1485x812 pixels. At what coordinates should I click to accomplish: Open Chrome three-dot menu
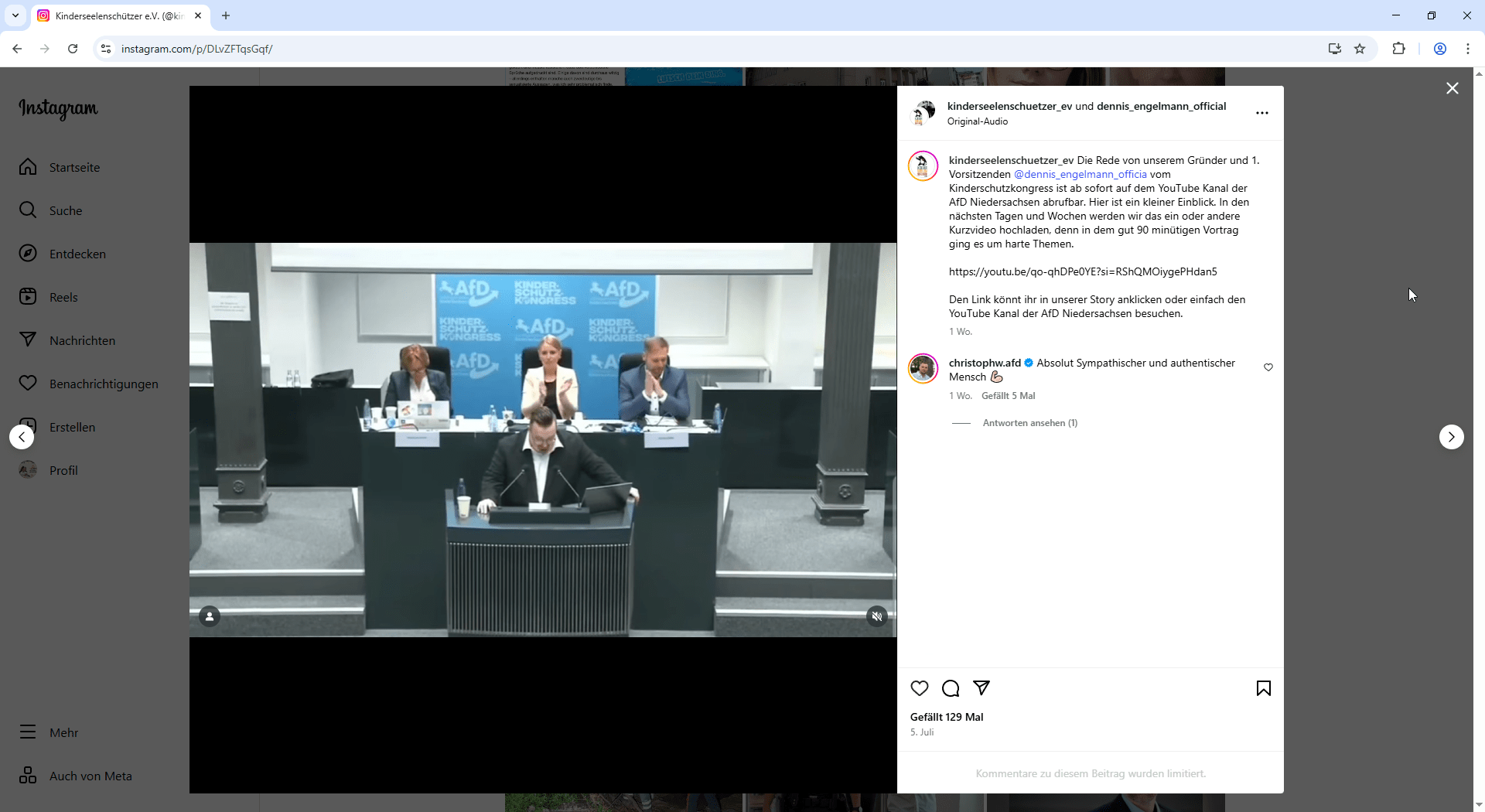click(1467, 49)
